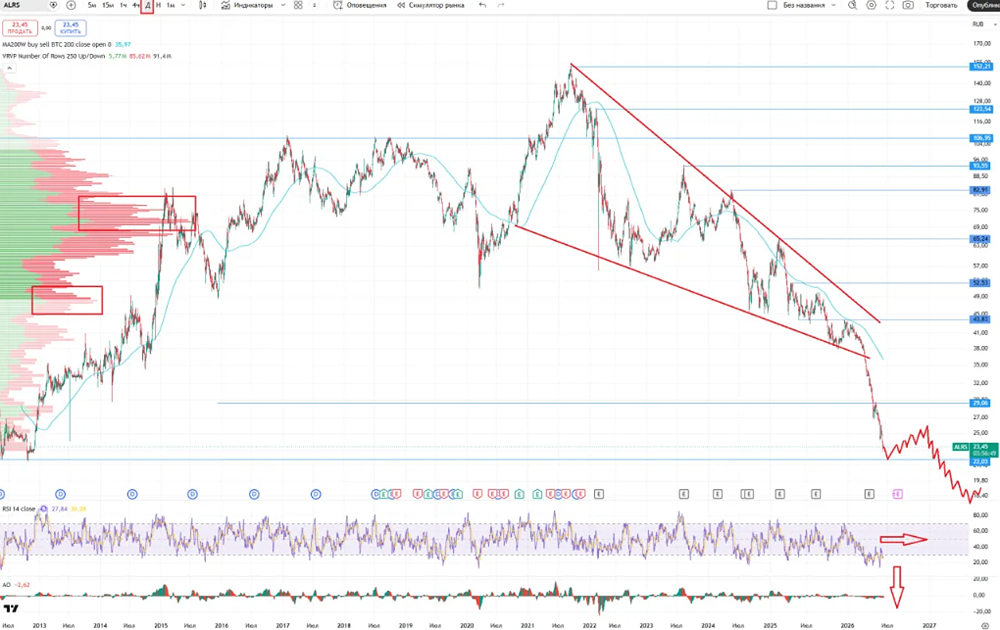Click the Опубликовать publish button
Image resolution: width=1000 pixels, height=630 pixels.
coord(984,5)
